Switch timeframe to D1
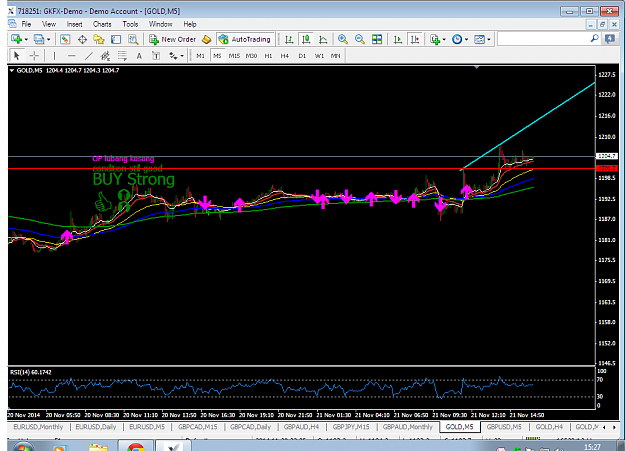 click(302, 56)
